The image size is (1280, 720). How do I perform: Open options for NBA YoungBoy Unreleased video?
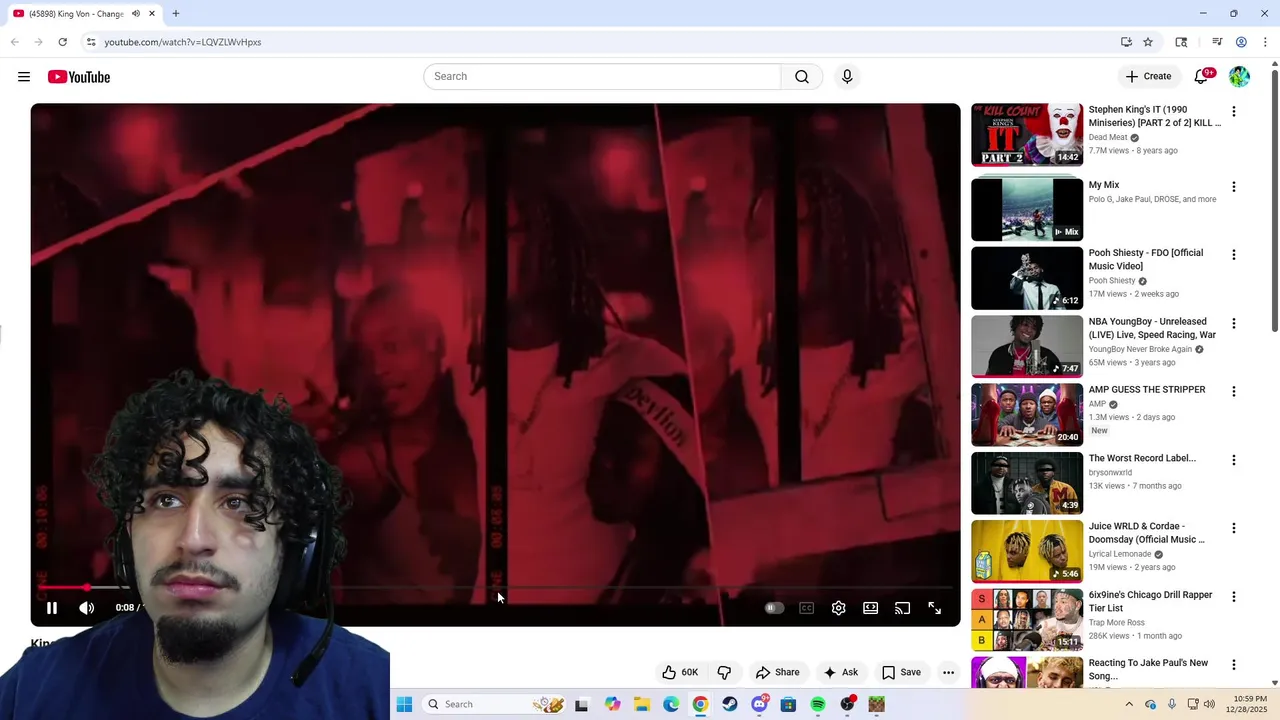pos(1233,324)
